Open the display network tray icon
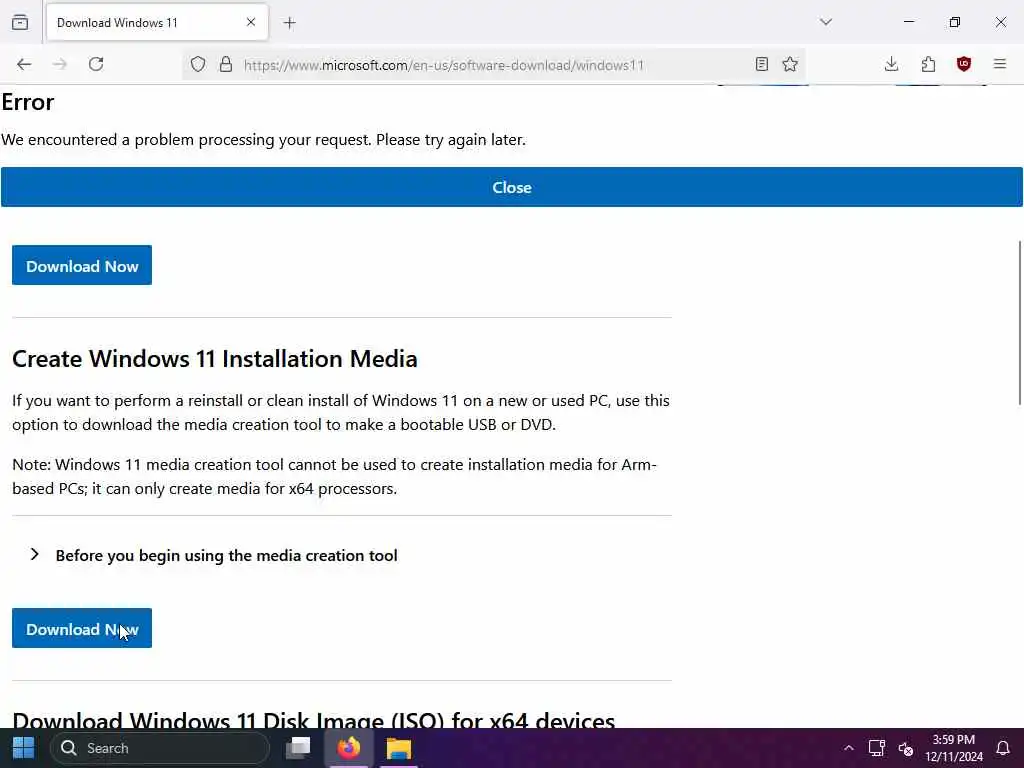The height and width of the screenshot is (768, 1024). click(876, 748)
